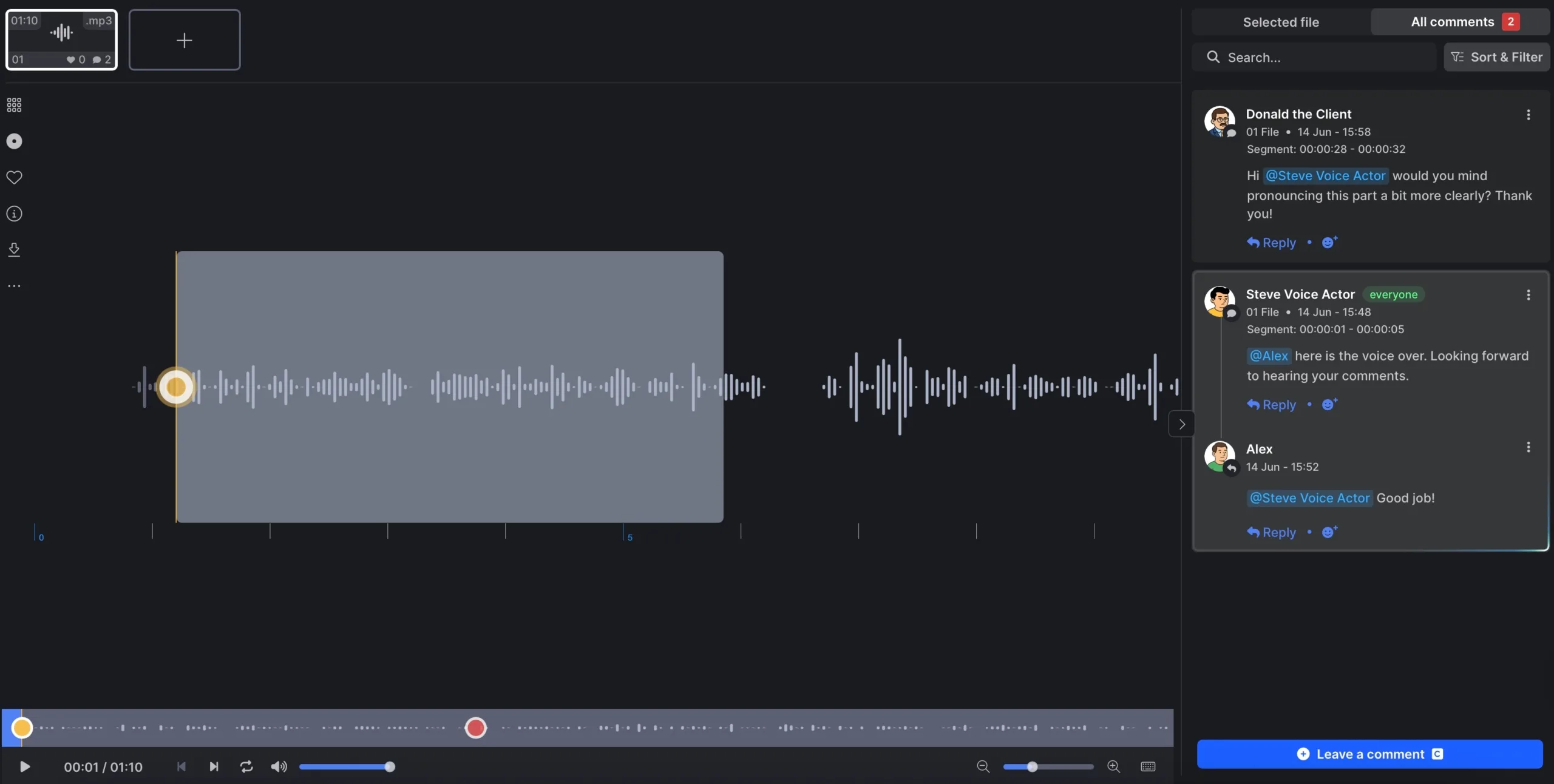Open options menu on Donald the Client's comment
Viewport: 1554px width, 784px height.
click(x=1528, y=115)
